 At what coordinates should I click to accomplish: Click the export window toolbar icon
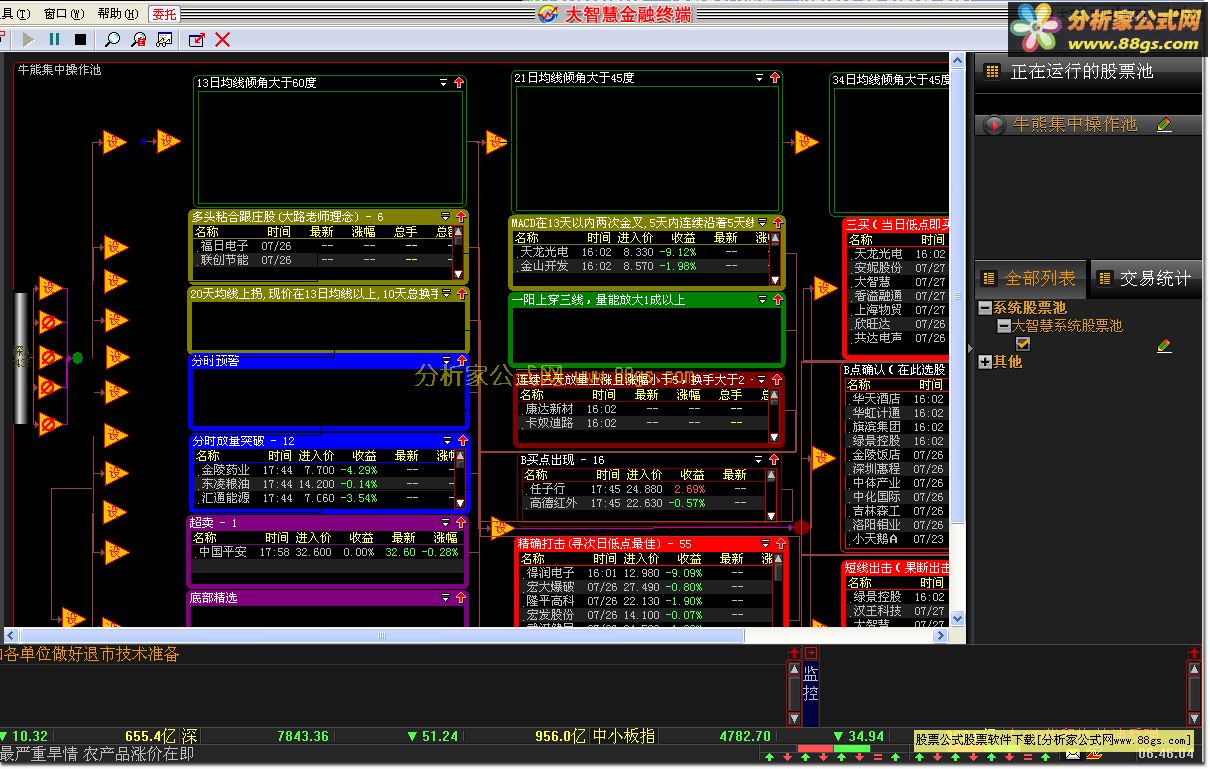point(197,40)
